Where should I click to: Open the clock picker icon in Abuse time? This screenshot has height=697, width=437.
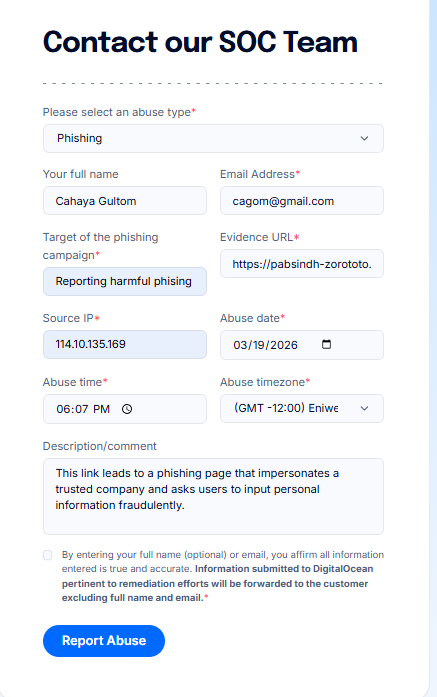pyautogui.click(x=127, y=409)
